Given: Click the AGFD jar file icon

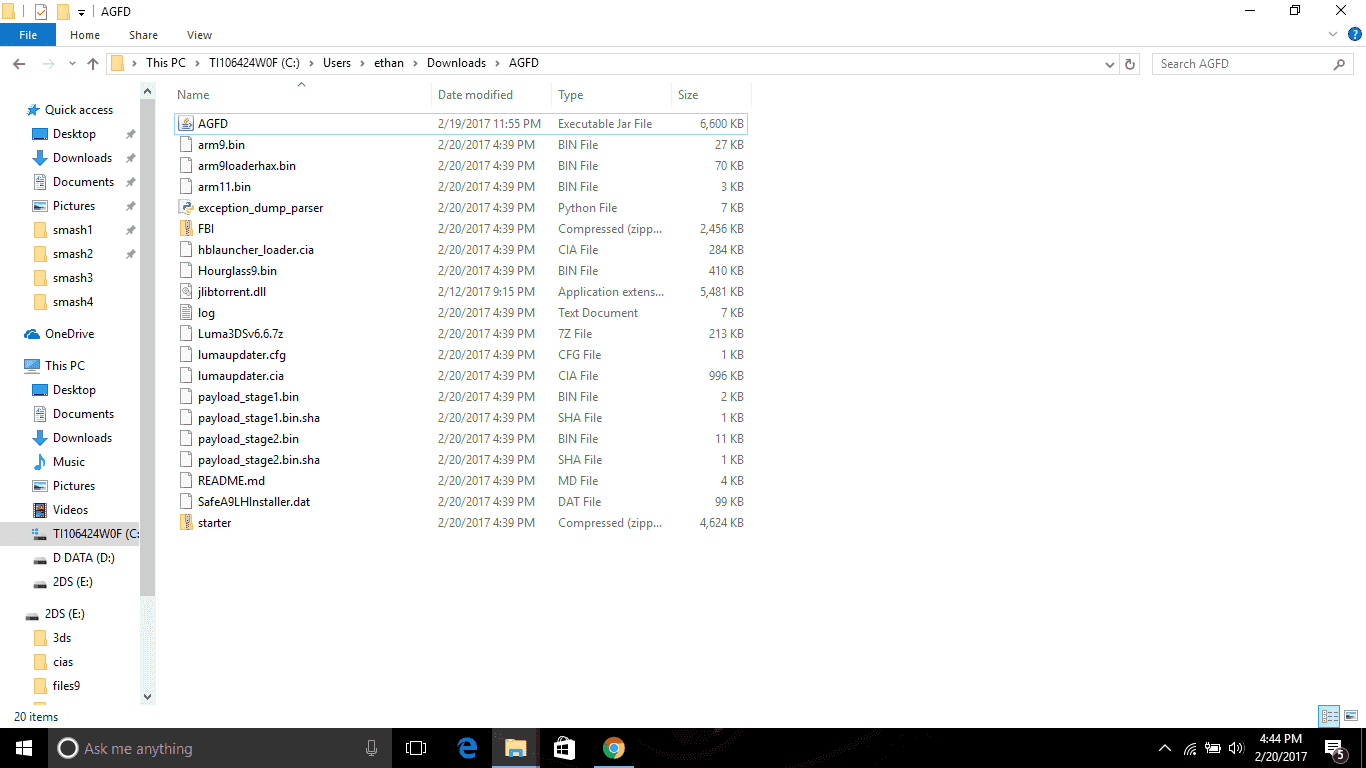Looking at the screenshot, I should [x=185, y=124].
